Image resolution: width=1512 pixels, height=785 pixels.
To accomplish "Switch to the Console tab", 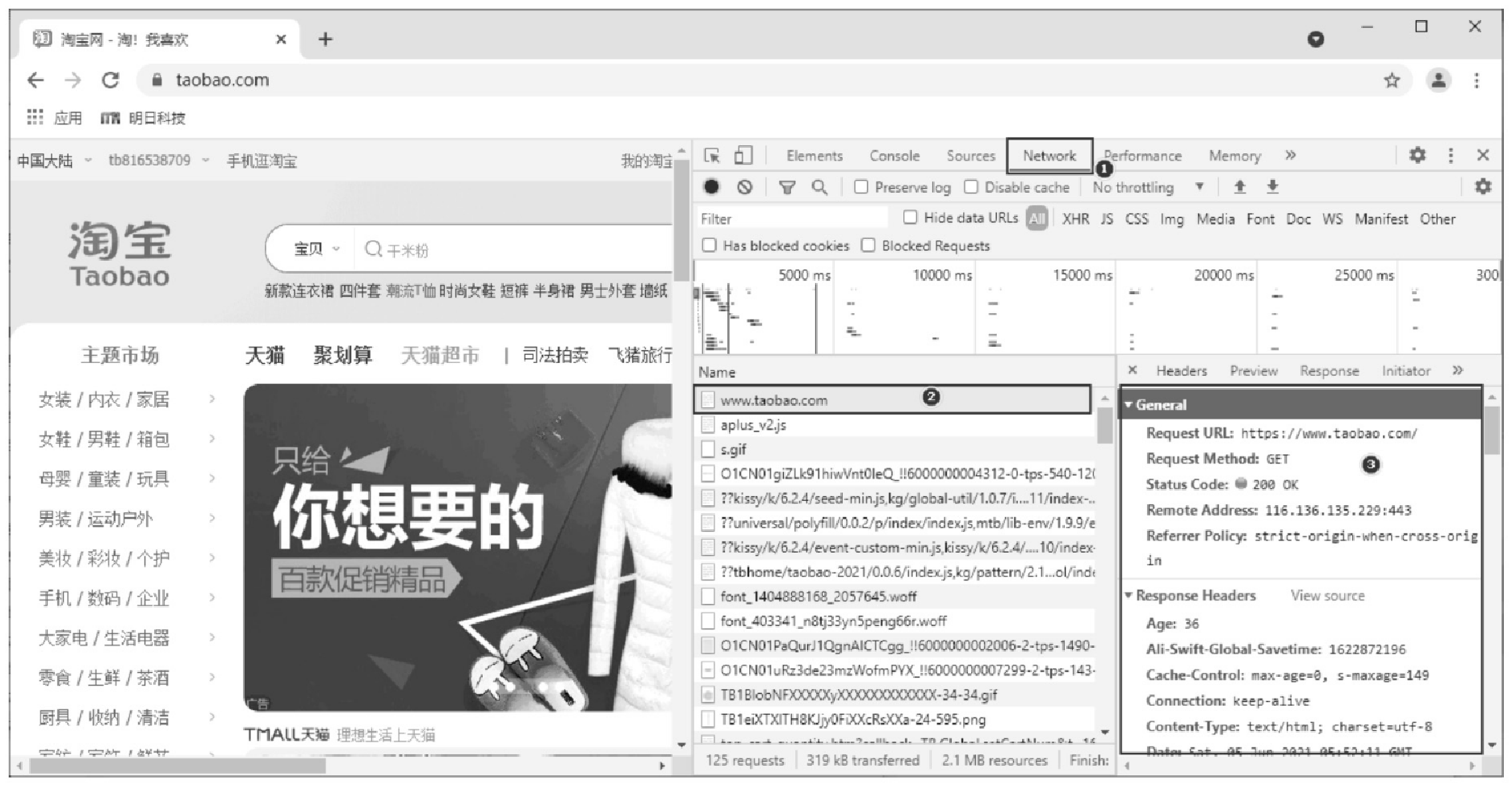I will coord(894,156).
